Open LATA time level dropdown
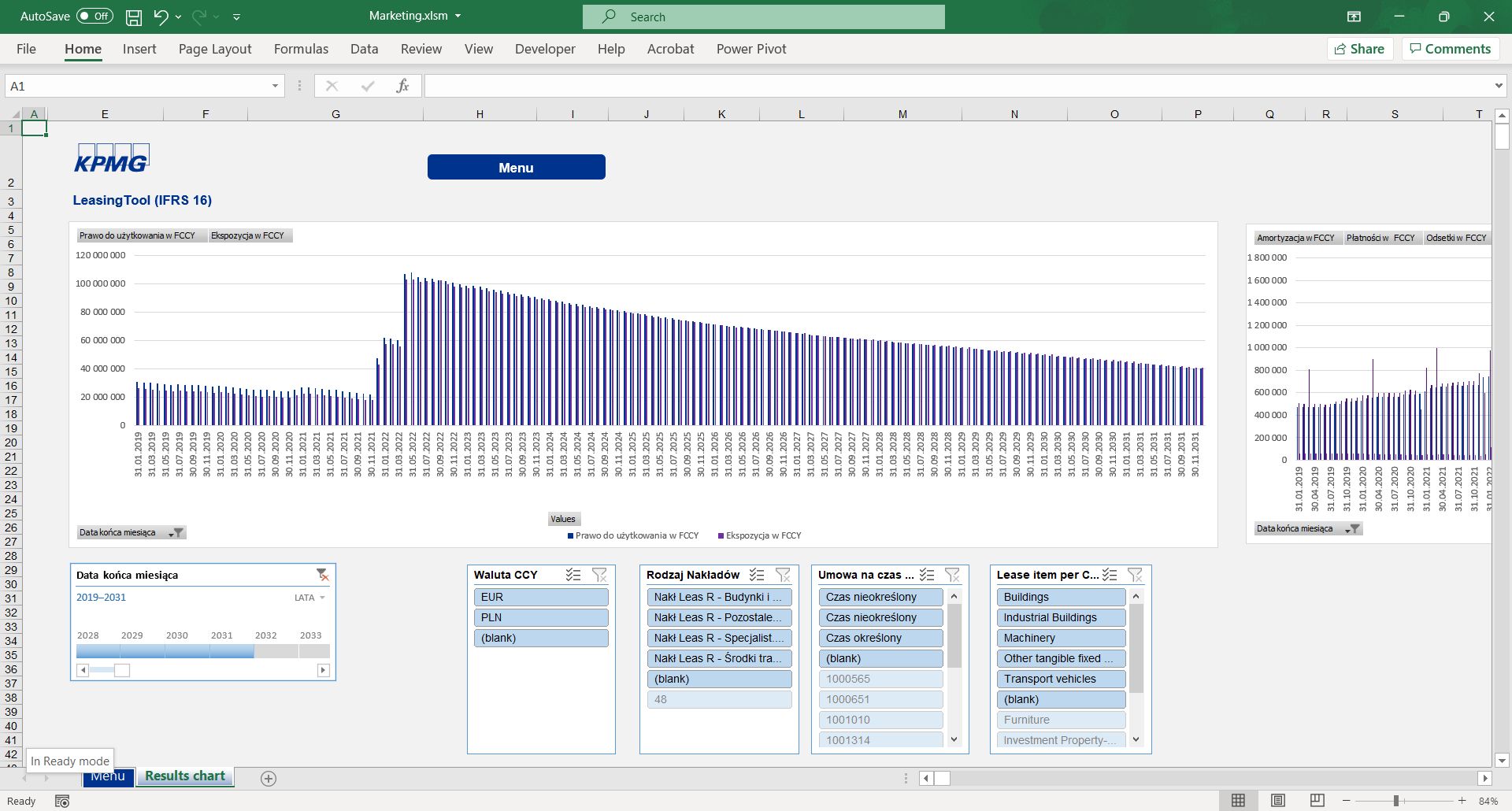Screen dimensions: 1512x811 tap(309, 598)
